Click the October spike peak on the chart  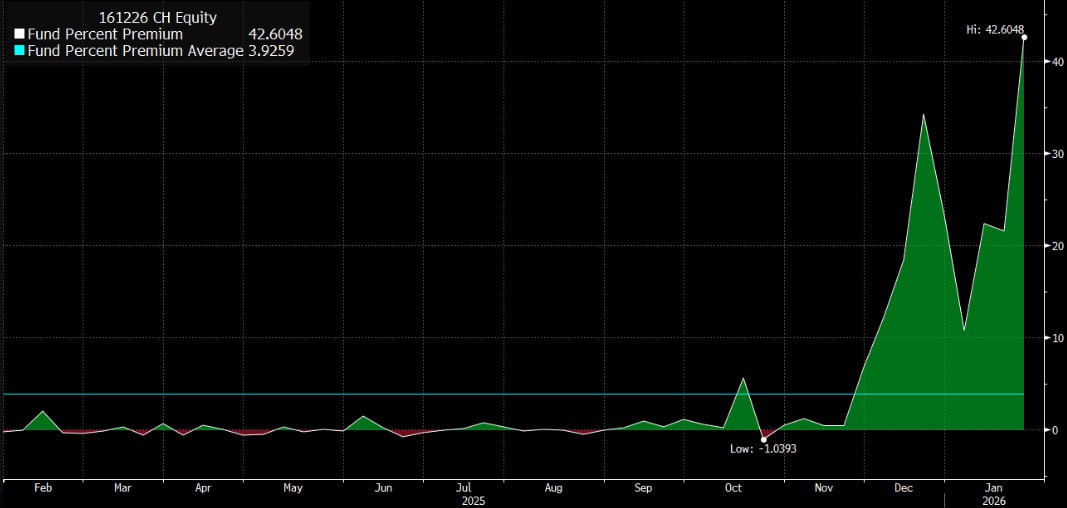coord(742,378)
